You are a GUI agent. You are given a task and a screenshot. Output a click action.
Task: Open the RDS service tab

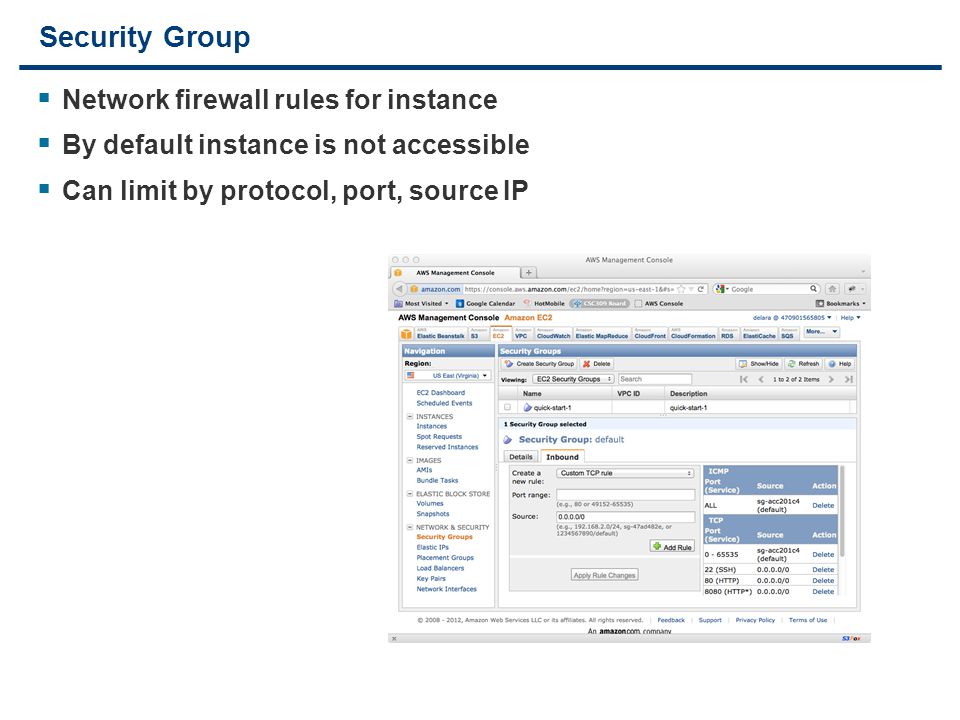pyautogui.click(x=727, y=334)
